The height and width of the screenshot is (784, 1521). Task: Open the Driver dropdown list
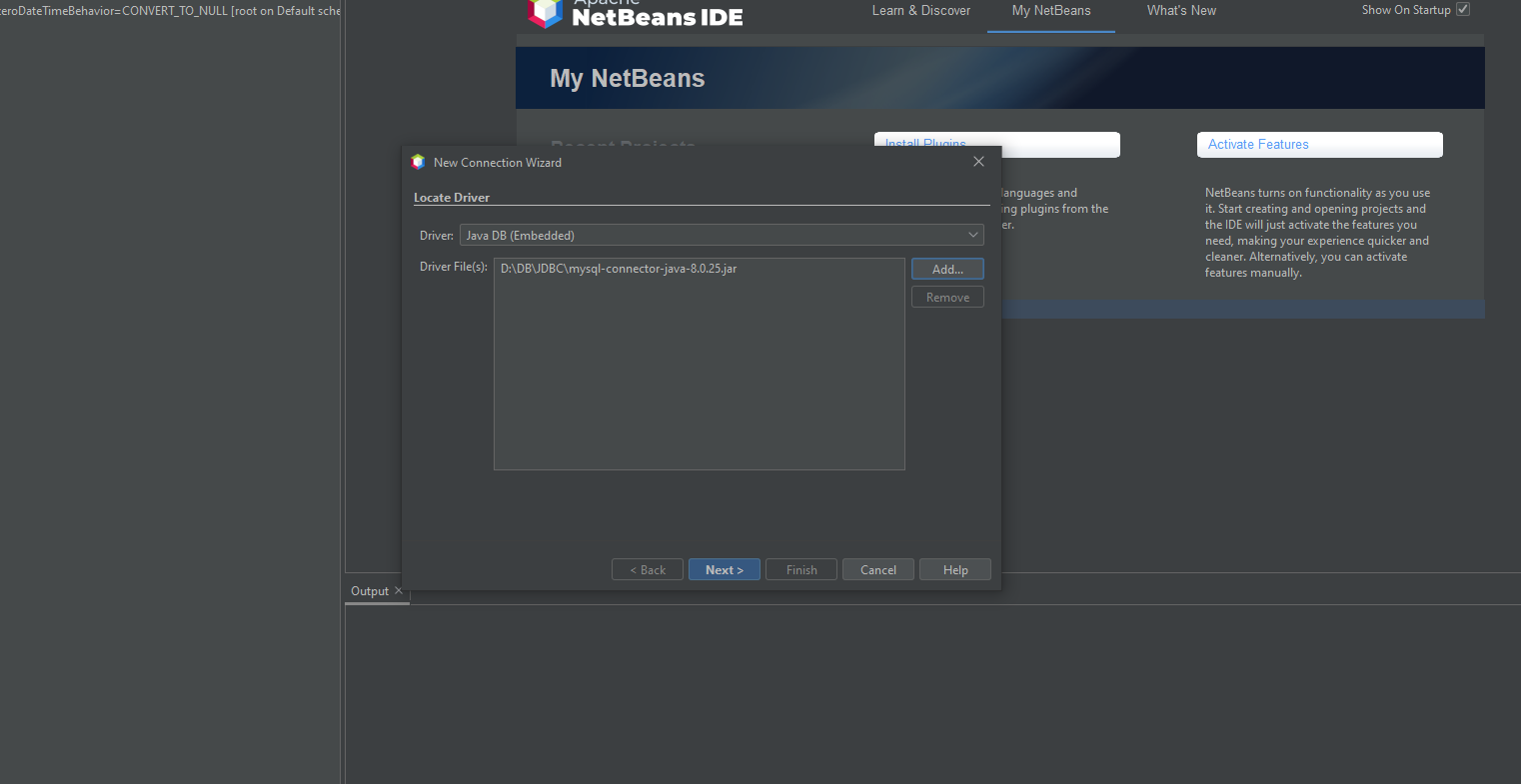point(722,235)
